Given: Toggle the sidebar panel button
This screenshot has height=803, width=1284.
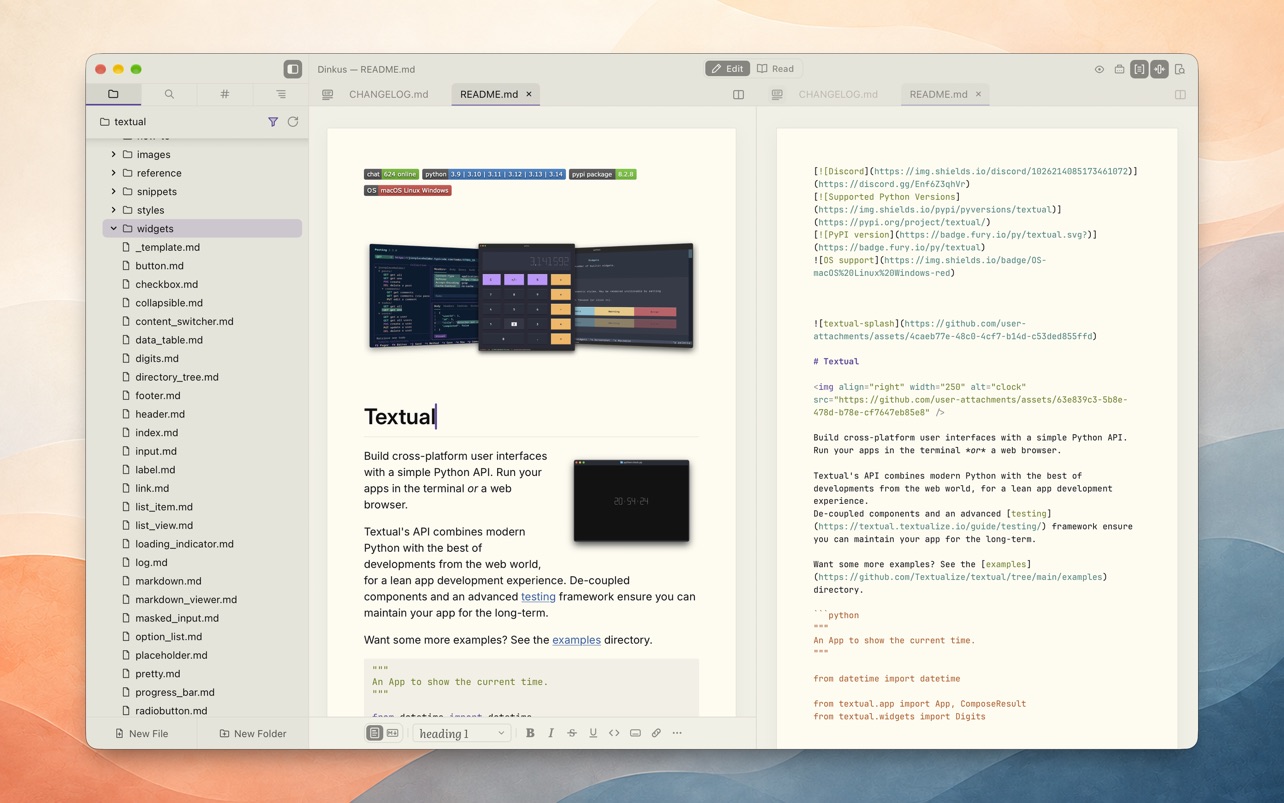Looking at the screenshot, I should (x=293, y=69).
